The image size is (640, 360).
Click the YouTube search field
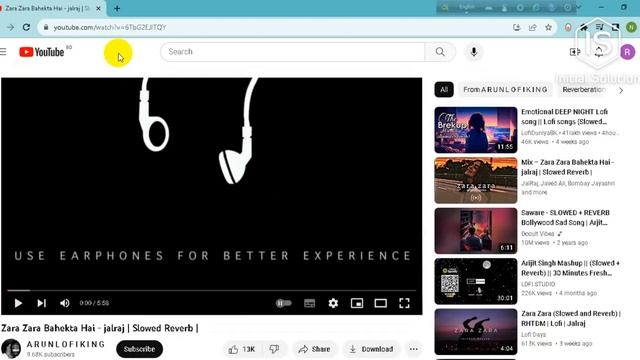pyautogui.click(x=292, y=52)
